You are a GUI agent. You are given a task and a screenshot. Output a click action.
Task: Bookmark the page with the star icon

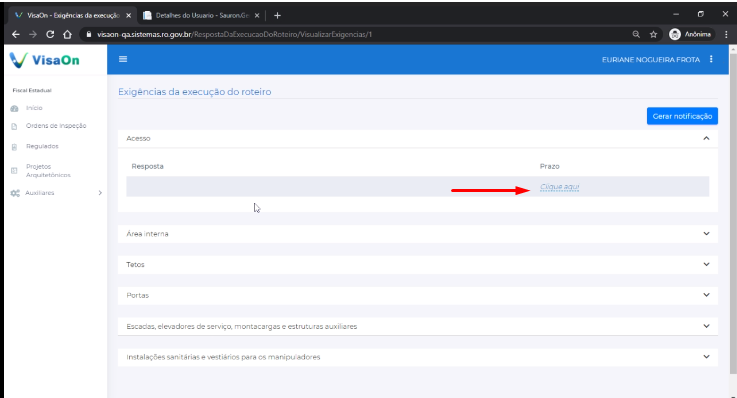click(x=653, y=34)
